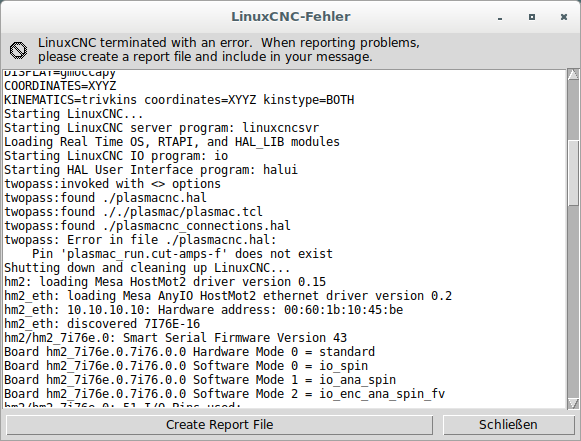The height and width of the screenshot is (441, 581).
Task: Close the window with the X icon
Action: (x=564, y=17)
